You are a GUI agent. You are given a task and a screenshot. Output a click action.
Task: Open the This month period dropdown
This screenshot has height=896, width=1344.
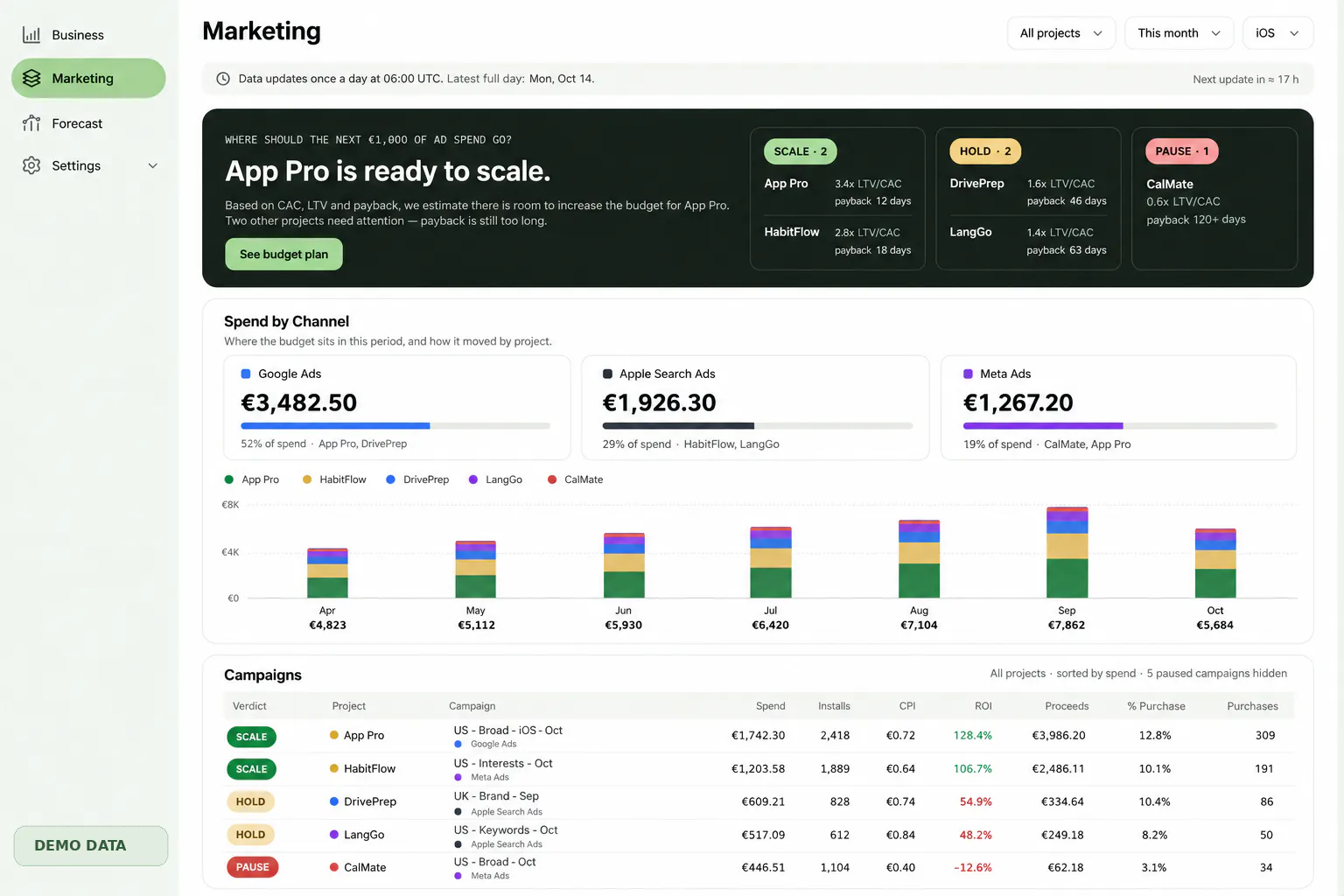pyautogui.click(x=1179, y=33)
